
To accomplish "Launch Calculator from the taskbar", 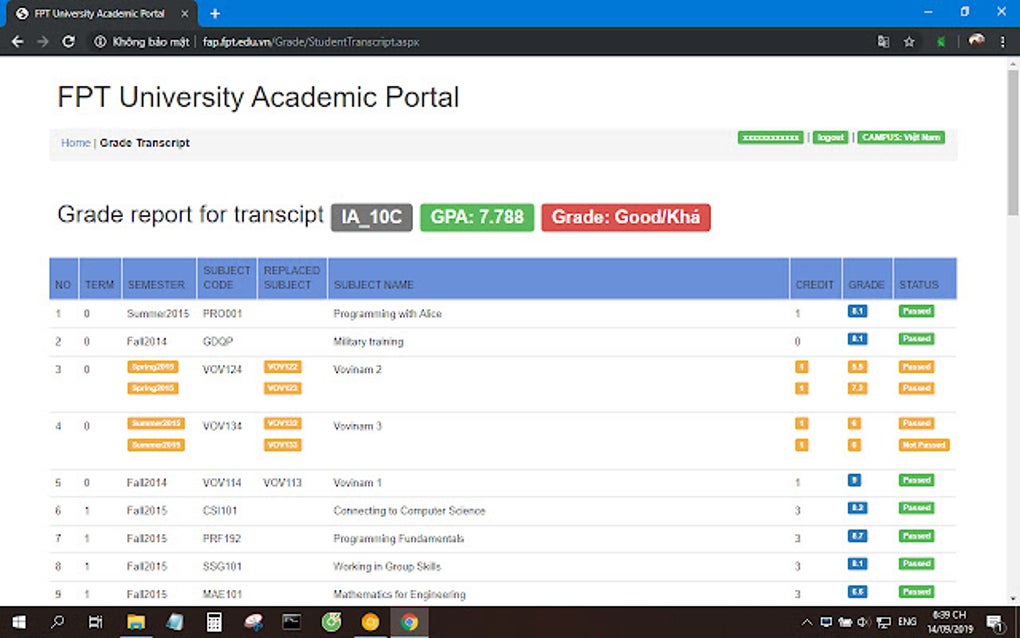I will click(213, 621).
